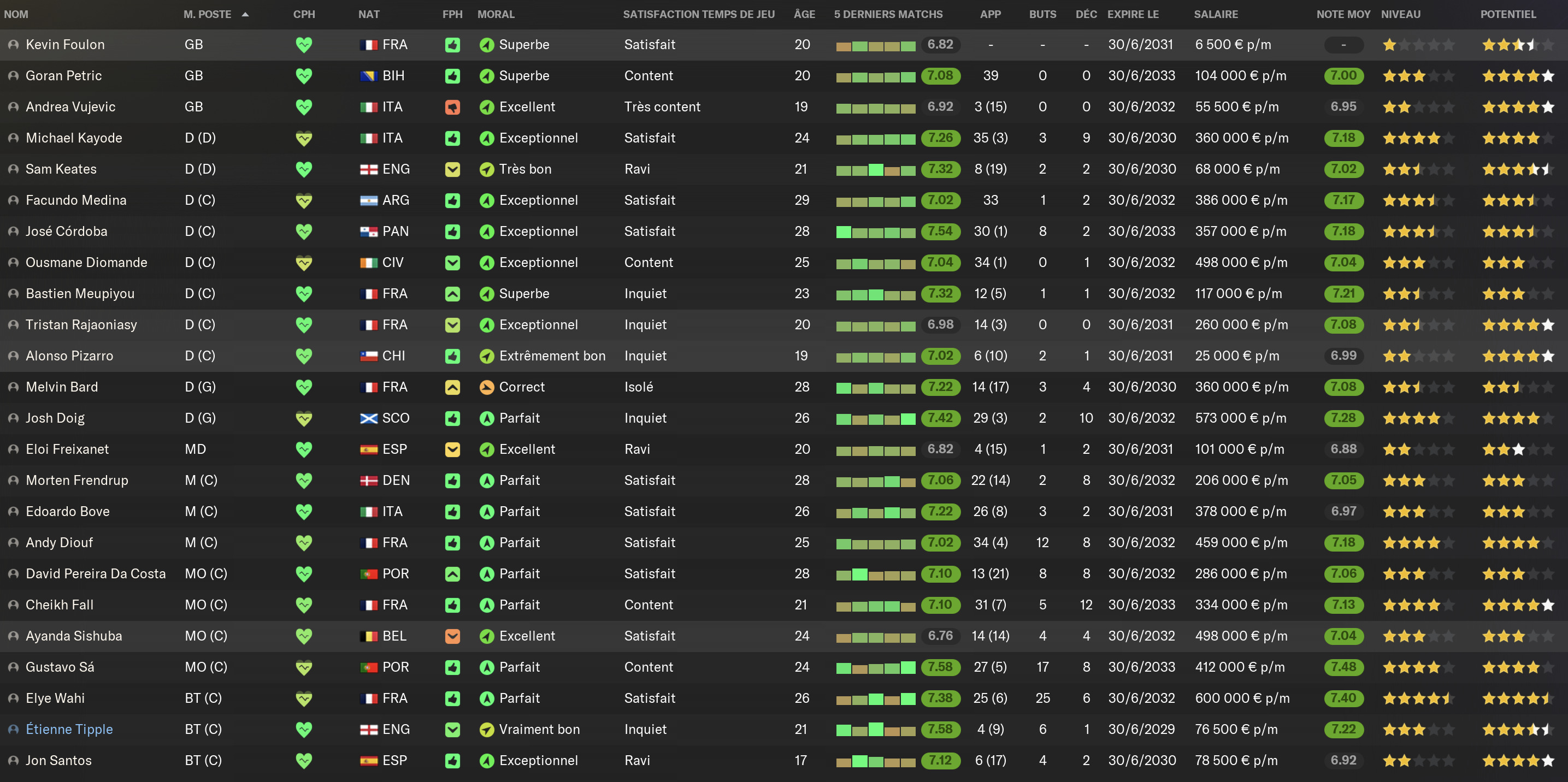This screenshot has width=1568, height=782.
Task: Sort by the NOM column header
Action: coord(16,14)
